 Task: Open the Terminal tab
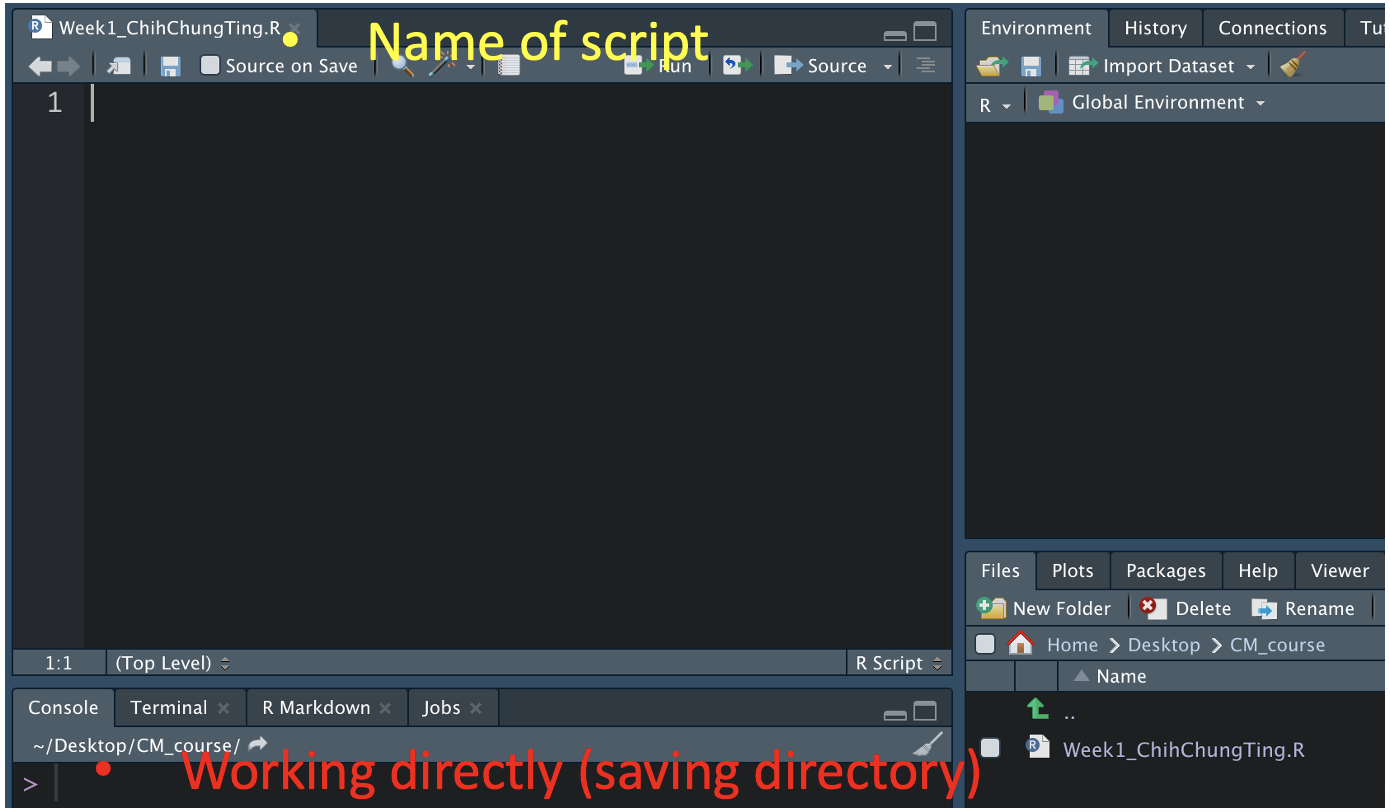pos(169,708)
